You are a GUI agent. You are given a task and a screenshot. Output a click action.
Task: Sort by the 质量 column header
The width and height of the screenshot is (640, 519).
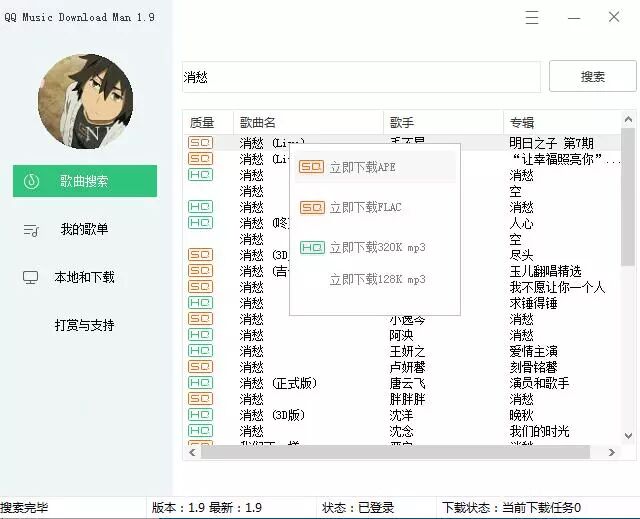(208, 122)
